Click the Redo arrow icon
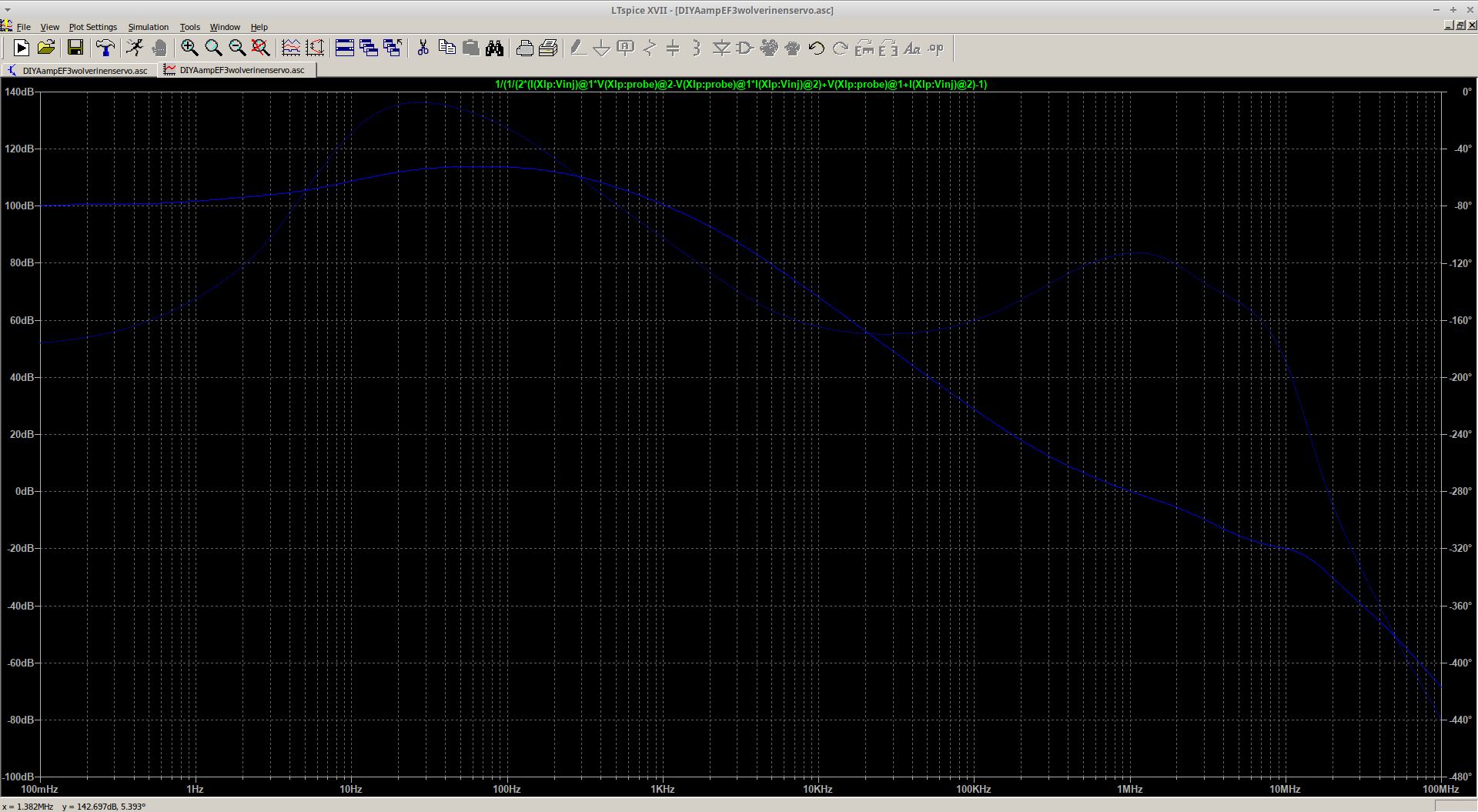The width and height of the screenshot is (1478, 812). coord(841,48)
